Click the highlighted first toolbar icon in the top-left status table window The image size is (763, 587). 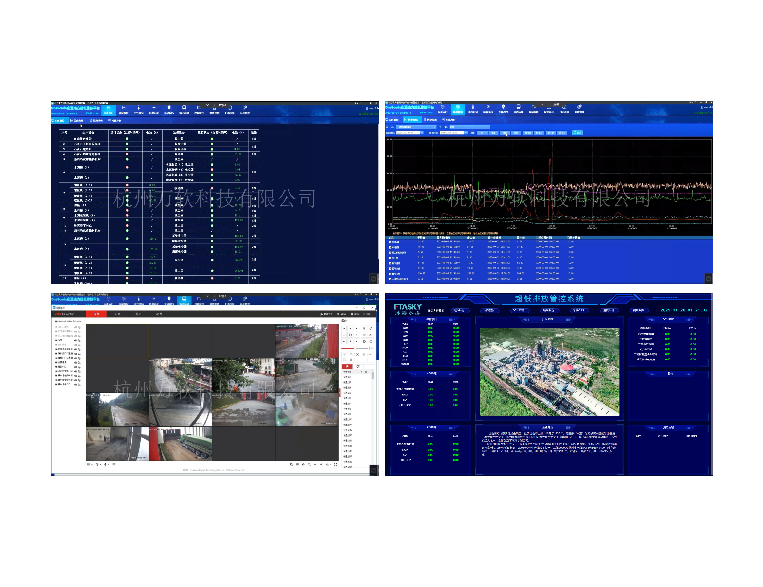coord(108,109)
